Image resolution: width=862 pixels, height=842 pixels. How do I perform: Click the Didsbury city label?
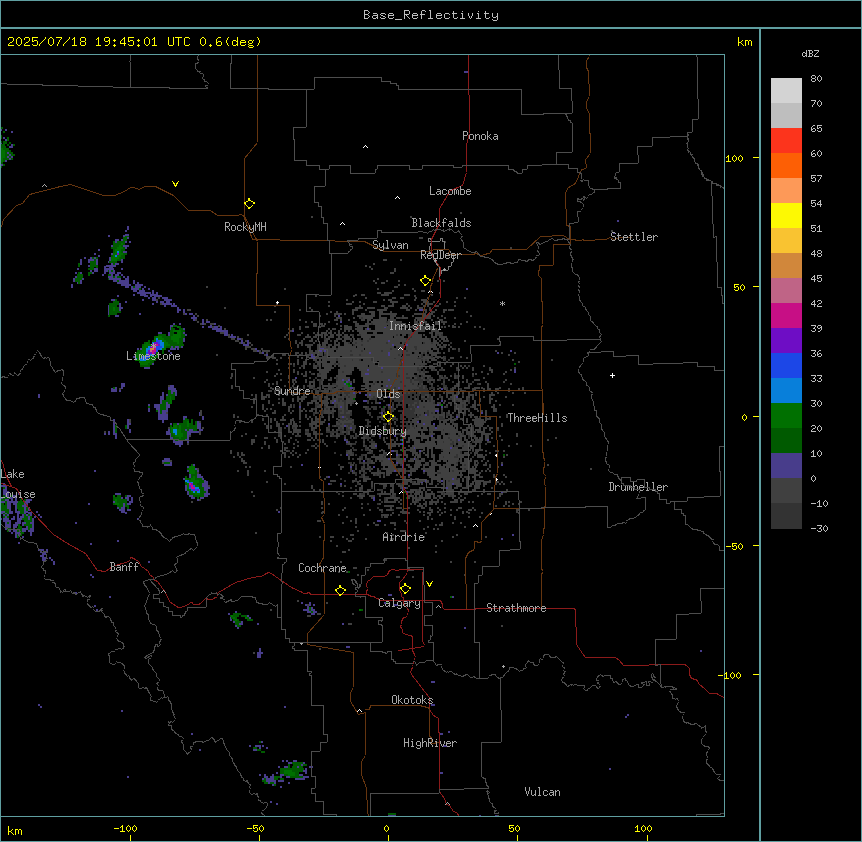coord(383,431)
